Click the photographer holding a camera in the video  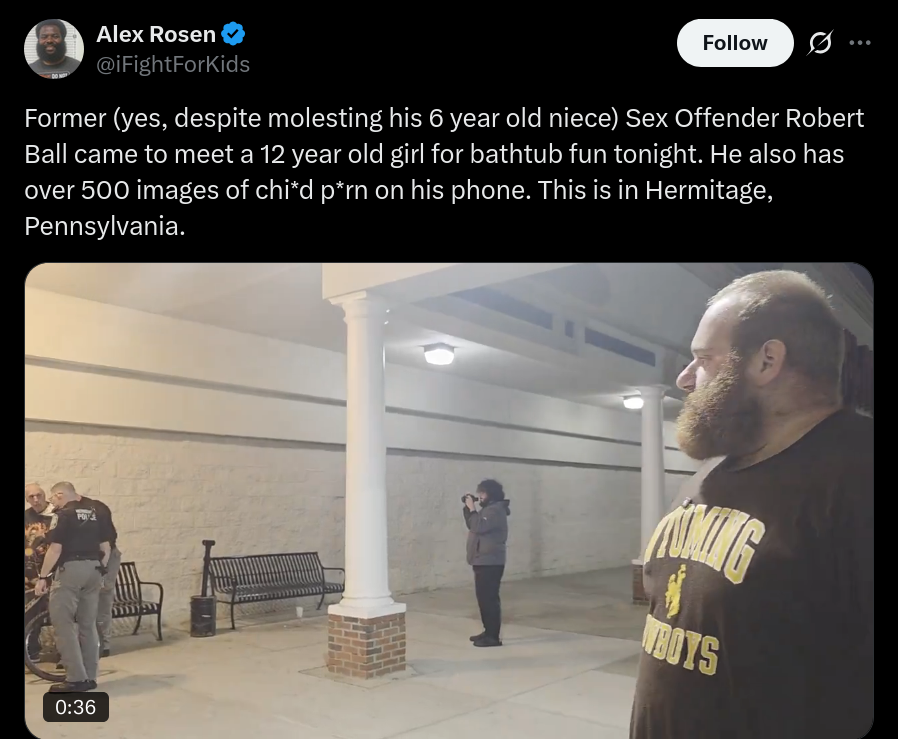[x=486, y=563]
